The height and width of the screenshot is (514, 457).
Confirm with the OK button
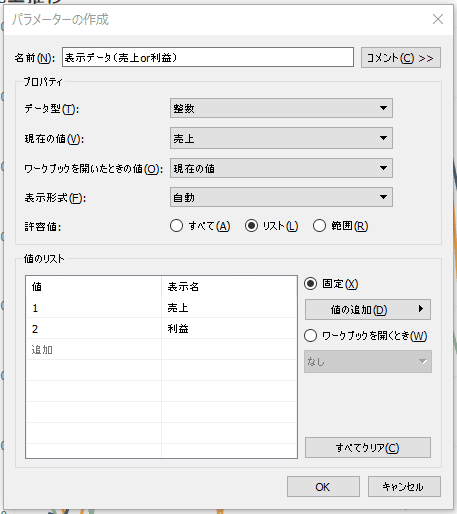[x=323, y=487]
